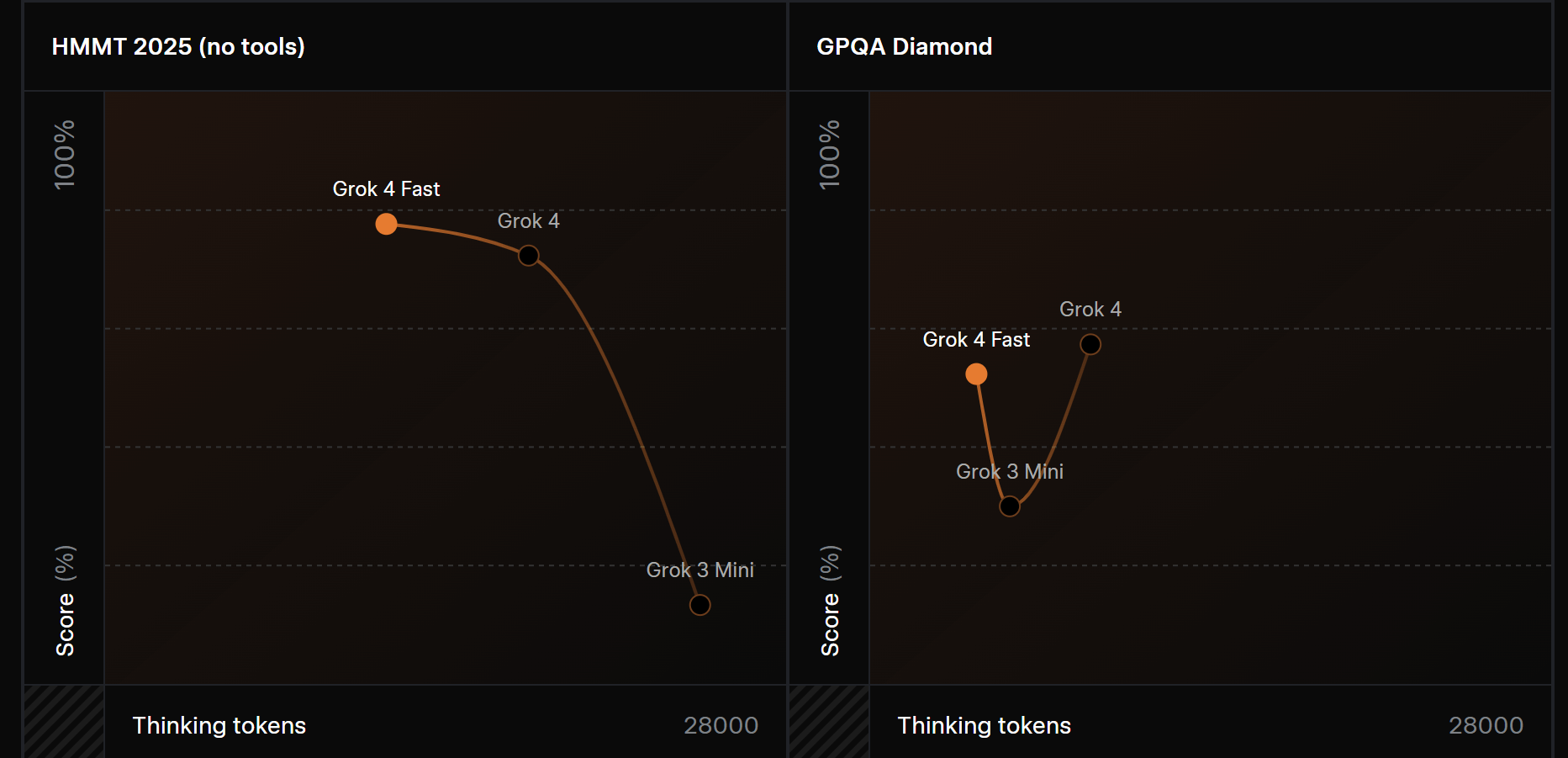The image size is (1568, 758).
Task: Click the 100% axis label in GPQA Diamond chart
Action: click(830, 155)
